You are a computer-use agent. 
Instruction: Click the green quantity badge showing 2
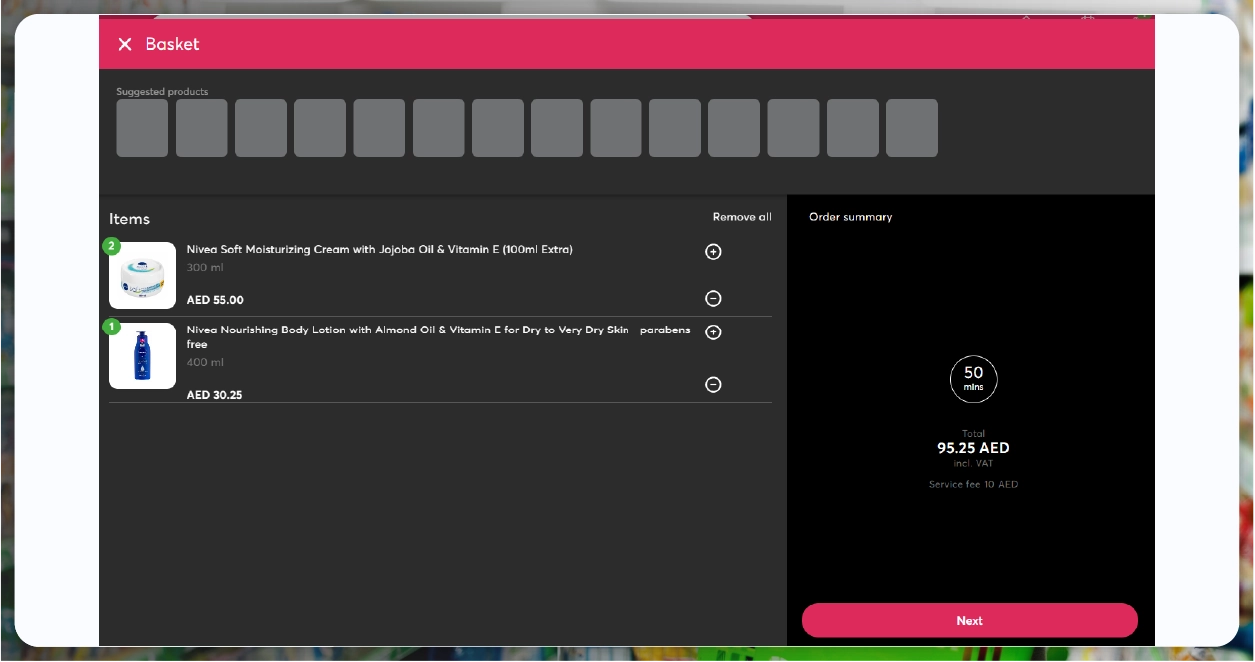(111, 246)
